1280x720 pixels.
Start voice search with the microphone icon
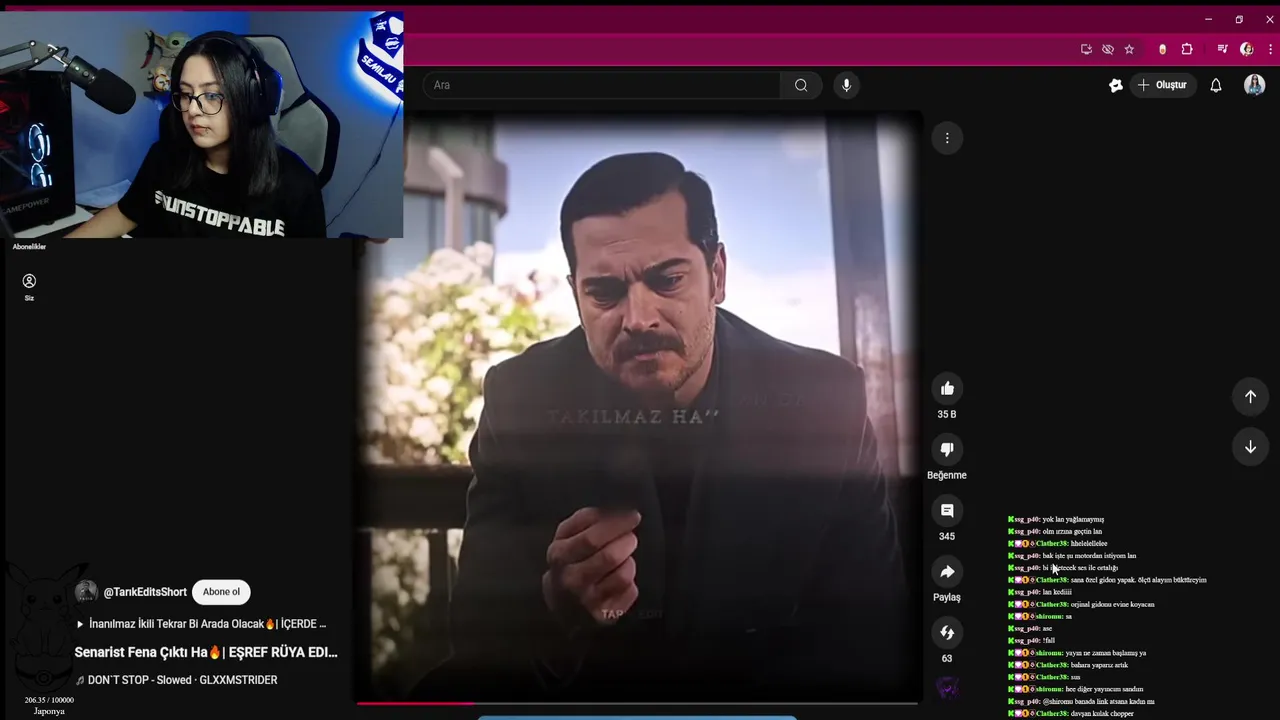[846, 85]
